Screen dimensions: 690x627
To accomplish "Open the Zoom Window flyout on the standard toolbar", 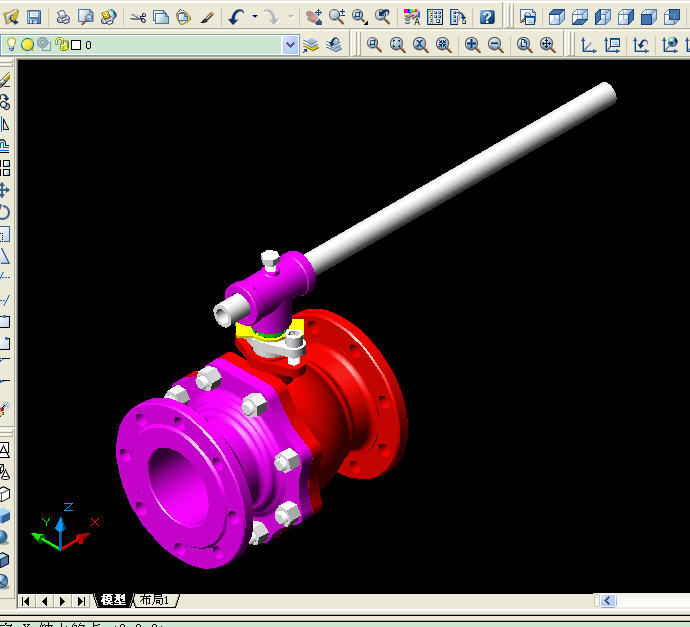I will [360, 17].
